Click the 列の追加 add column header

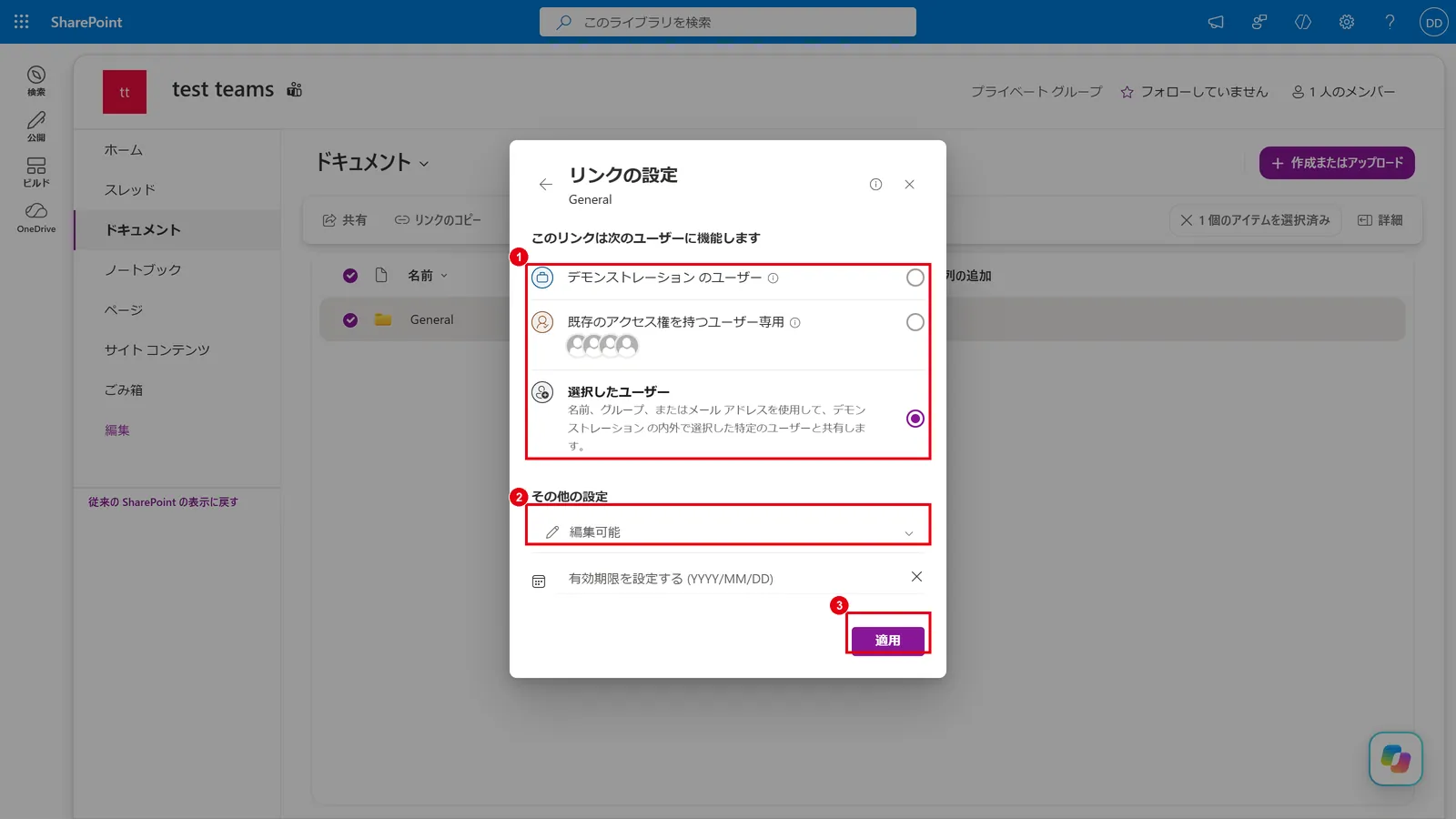968,276
